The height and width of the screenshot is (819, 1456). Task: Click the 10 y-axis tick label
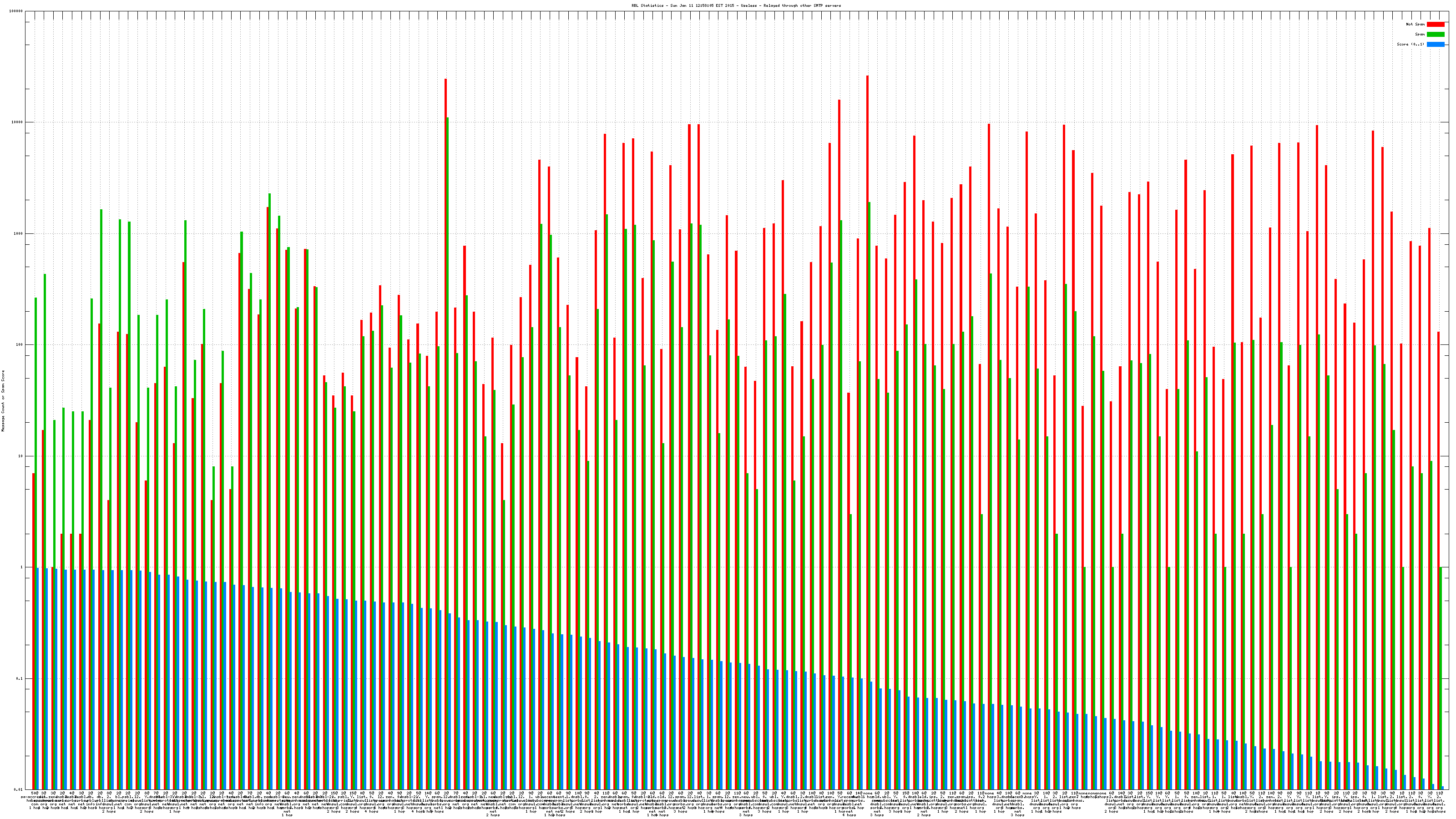[x=21, y=456]
